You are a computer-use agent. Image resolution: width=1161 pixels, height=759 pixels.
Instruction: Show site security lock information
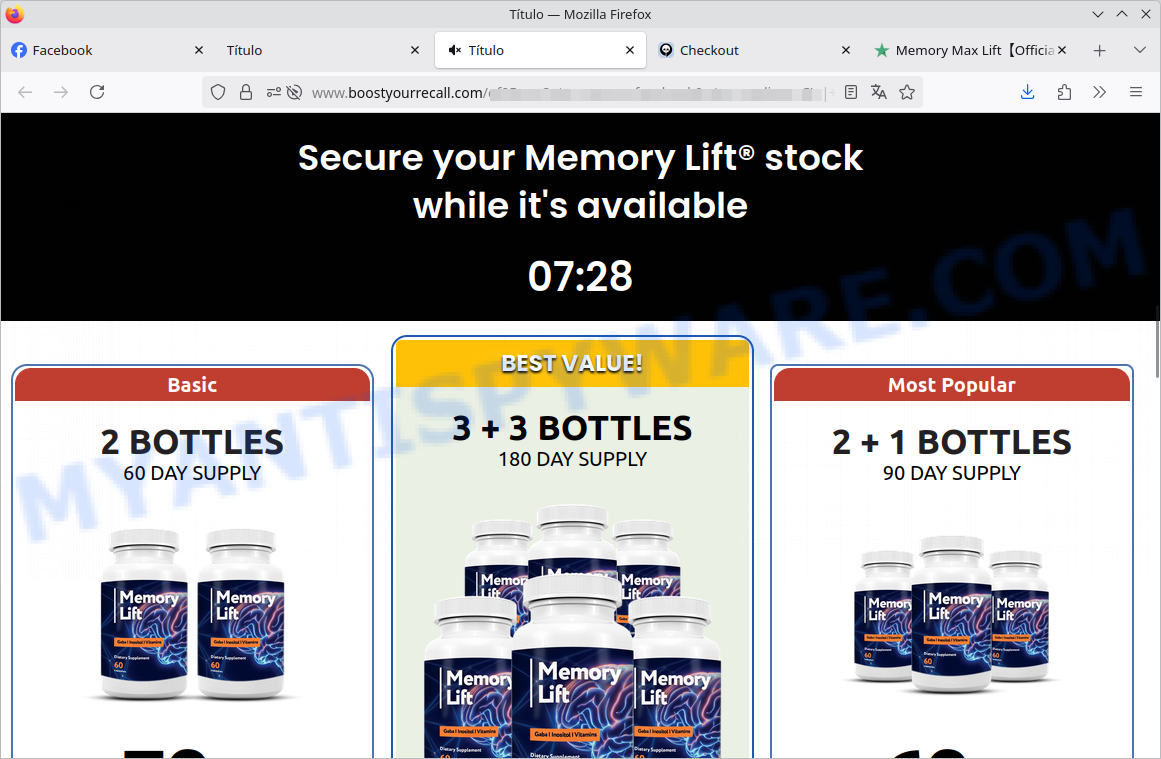(246, 92)
